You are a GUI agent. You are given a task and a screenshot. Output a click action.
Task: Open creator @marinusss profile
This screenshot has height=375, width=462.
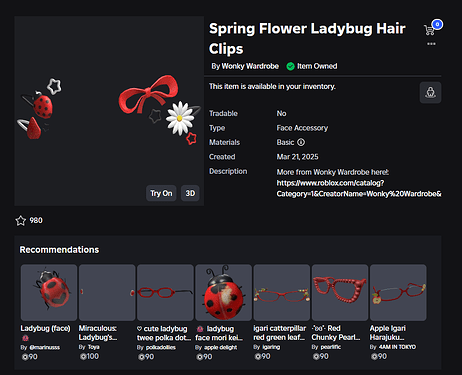click(x=45, y=347)
